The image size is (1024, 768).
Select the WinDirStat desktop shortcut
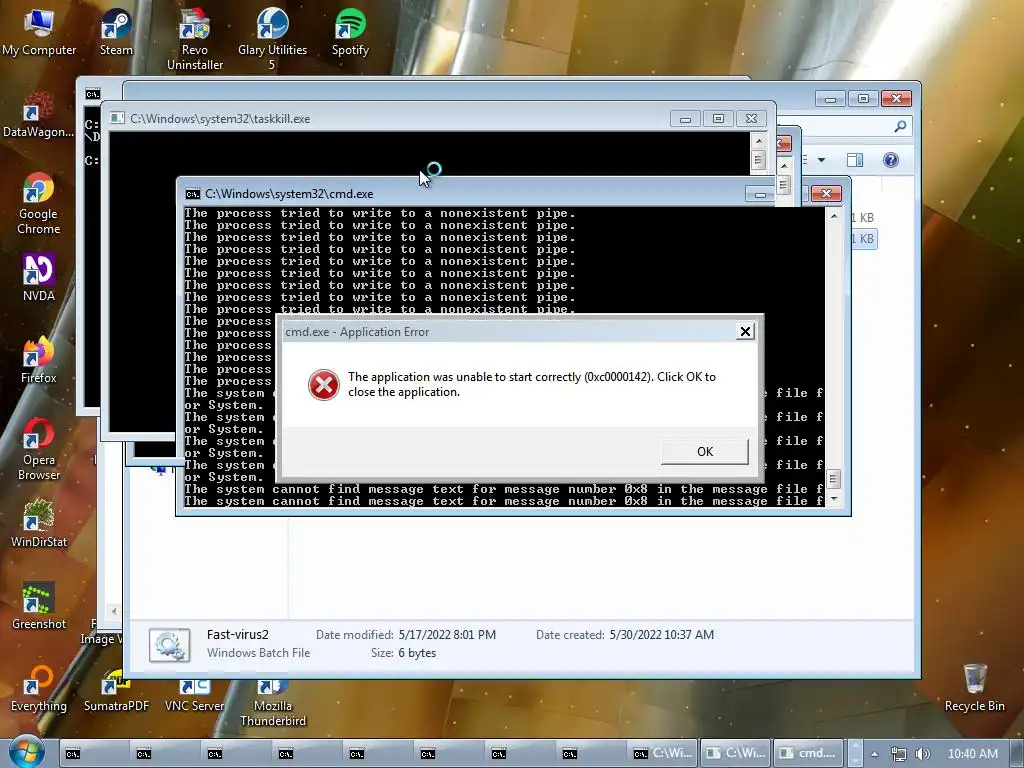coord(39,524)
